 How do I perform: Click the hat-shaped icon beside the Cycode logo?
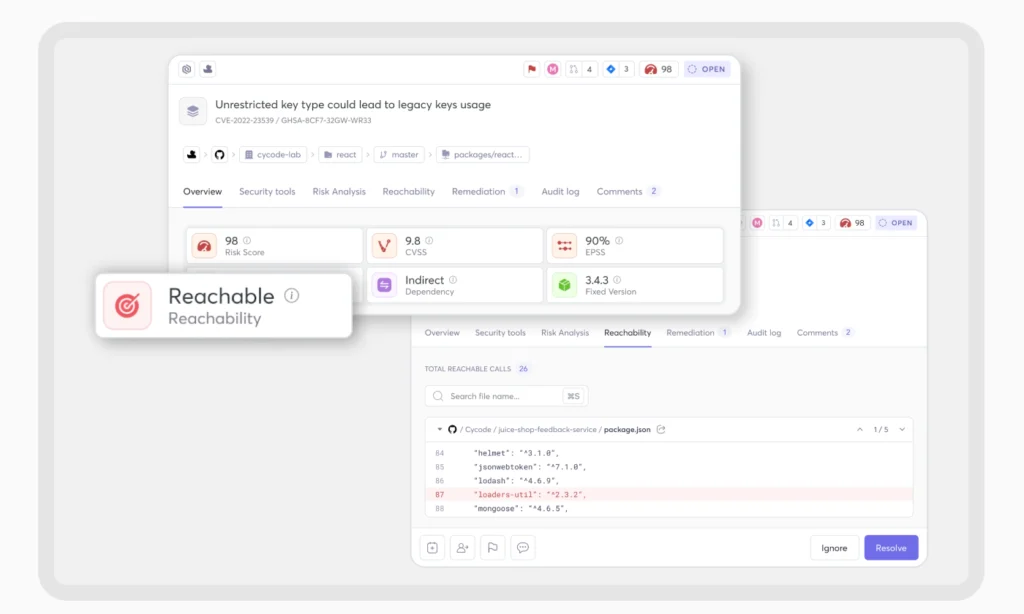(208, 69)
